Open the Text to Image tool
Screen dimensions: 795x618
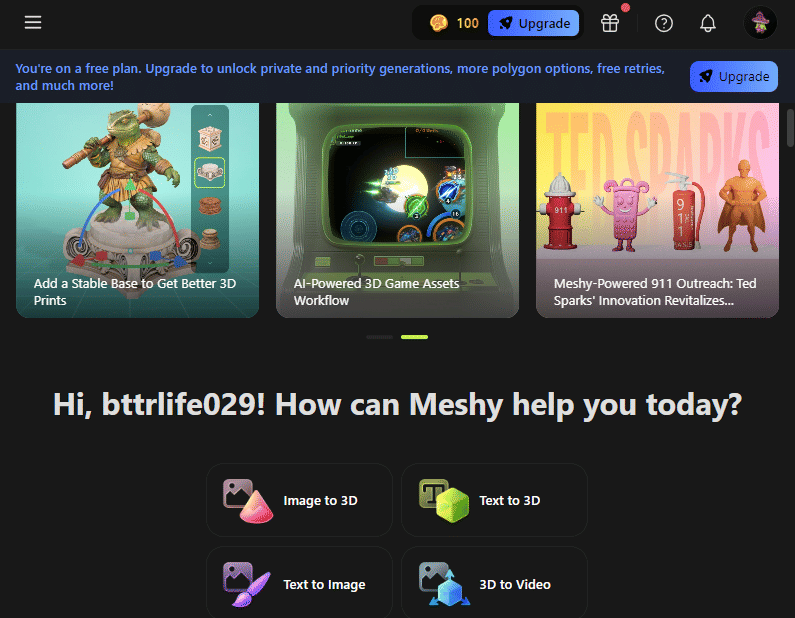pyautogui.click(x=299, y=584)
